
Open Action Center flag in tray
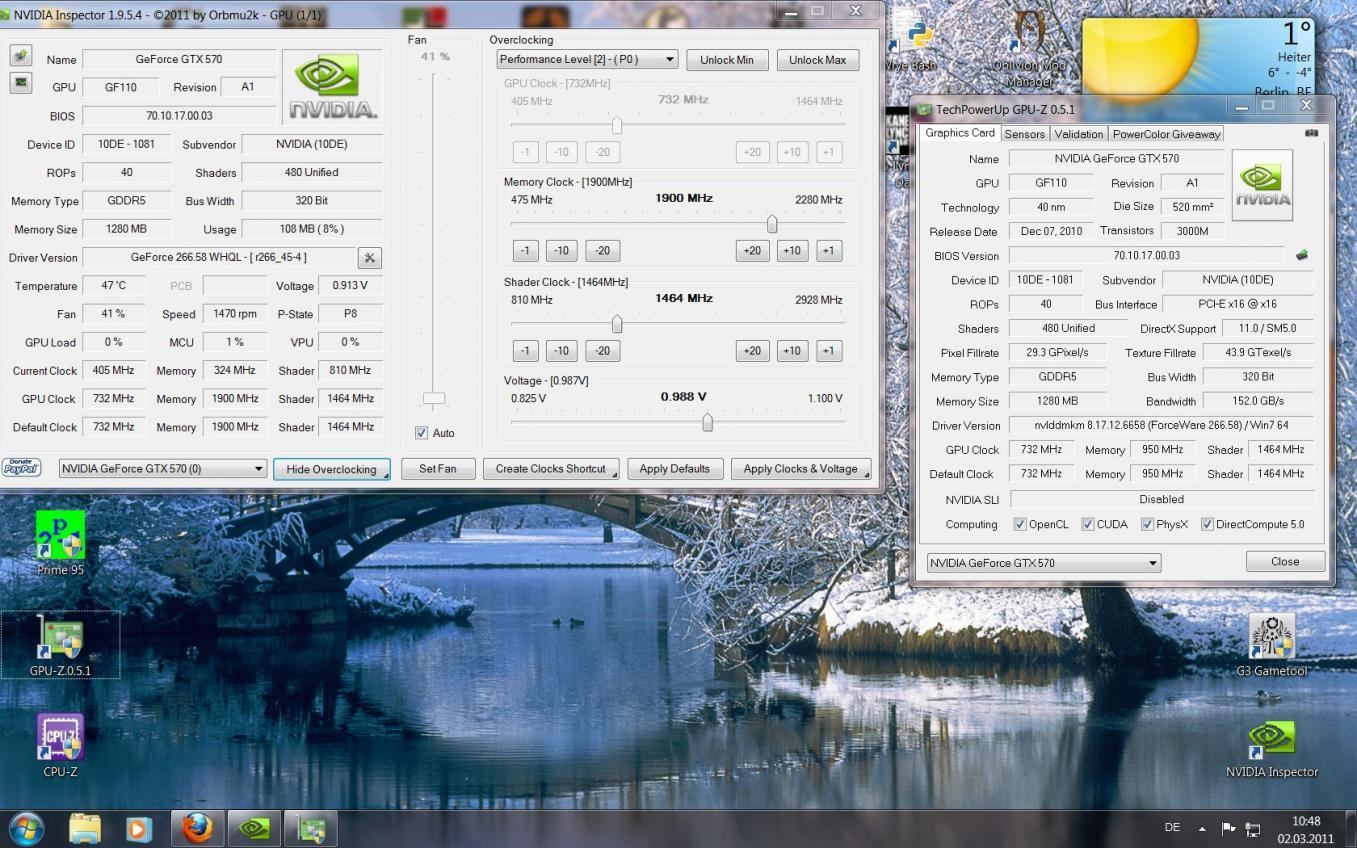pos(1229,829)
